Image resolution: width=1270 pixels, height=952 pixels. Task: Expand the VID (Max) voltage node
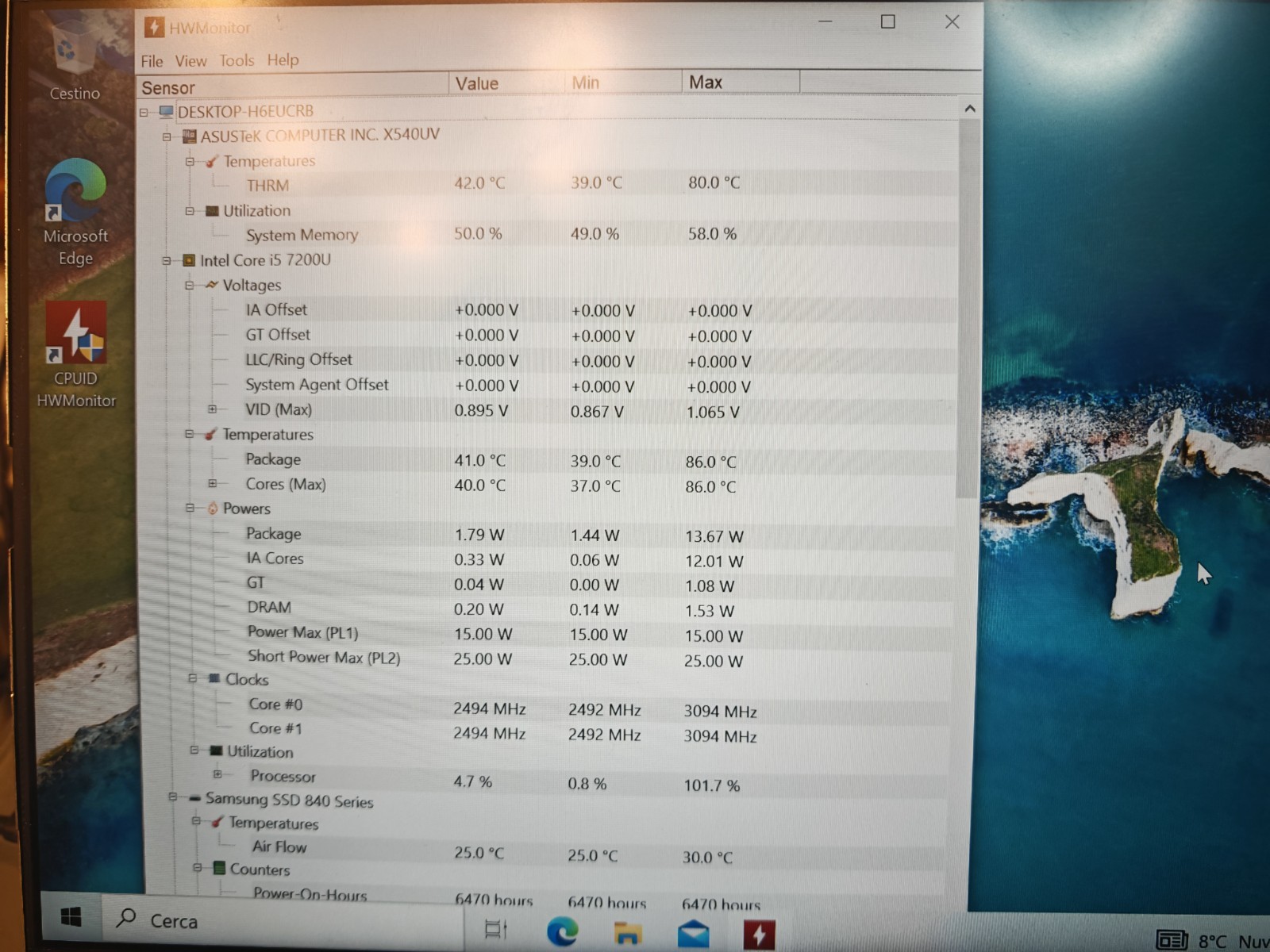pos(212,409)
